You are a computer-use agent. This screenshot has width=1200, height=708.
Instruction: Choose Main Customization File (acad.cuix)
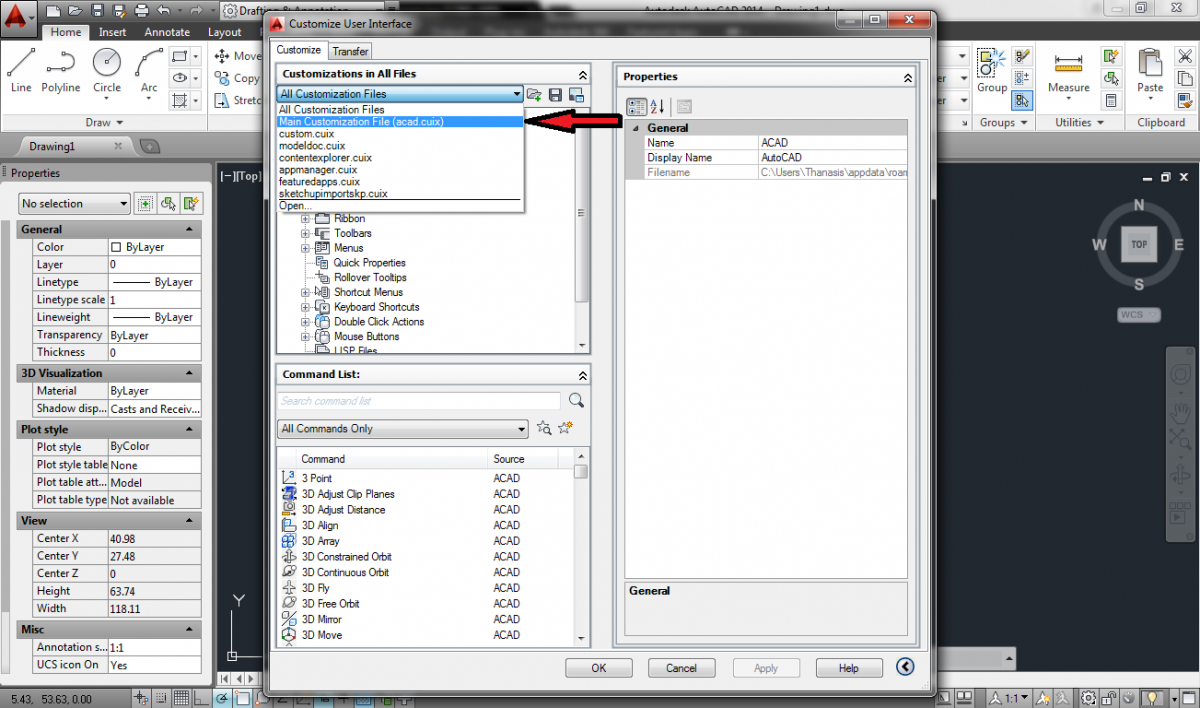(x=400, y=122)
